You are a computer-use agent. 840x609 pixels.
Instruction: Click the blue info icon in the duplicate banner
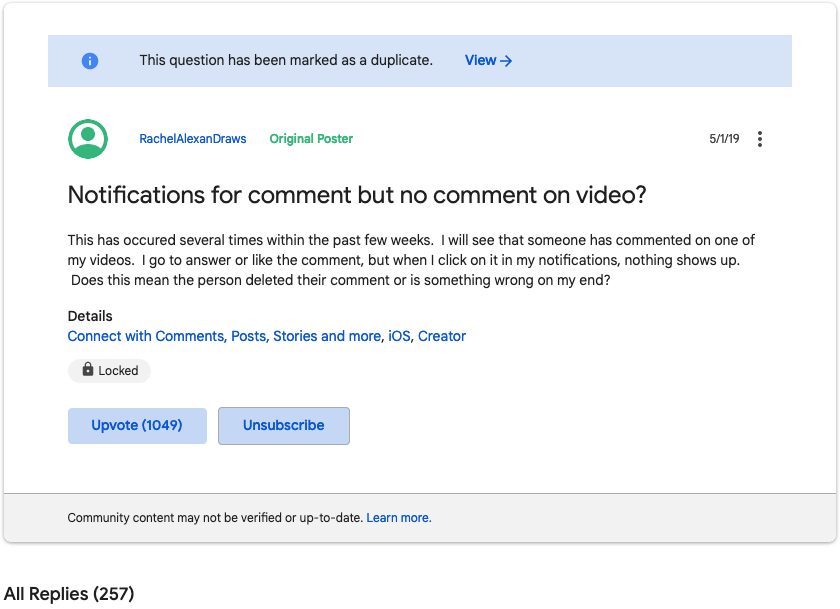pos(90,60)
